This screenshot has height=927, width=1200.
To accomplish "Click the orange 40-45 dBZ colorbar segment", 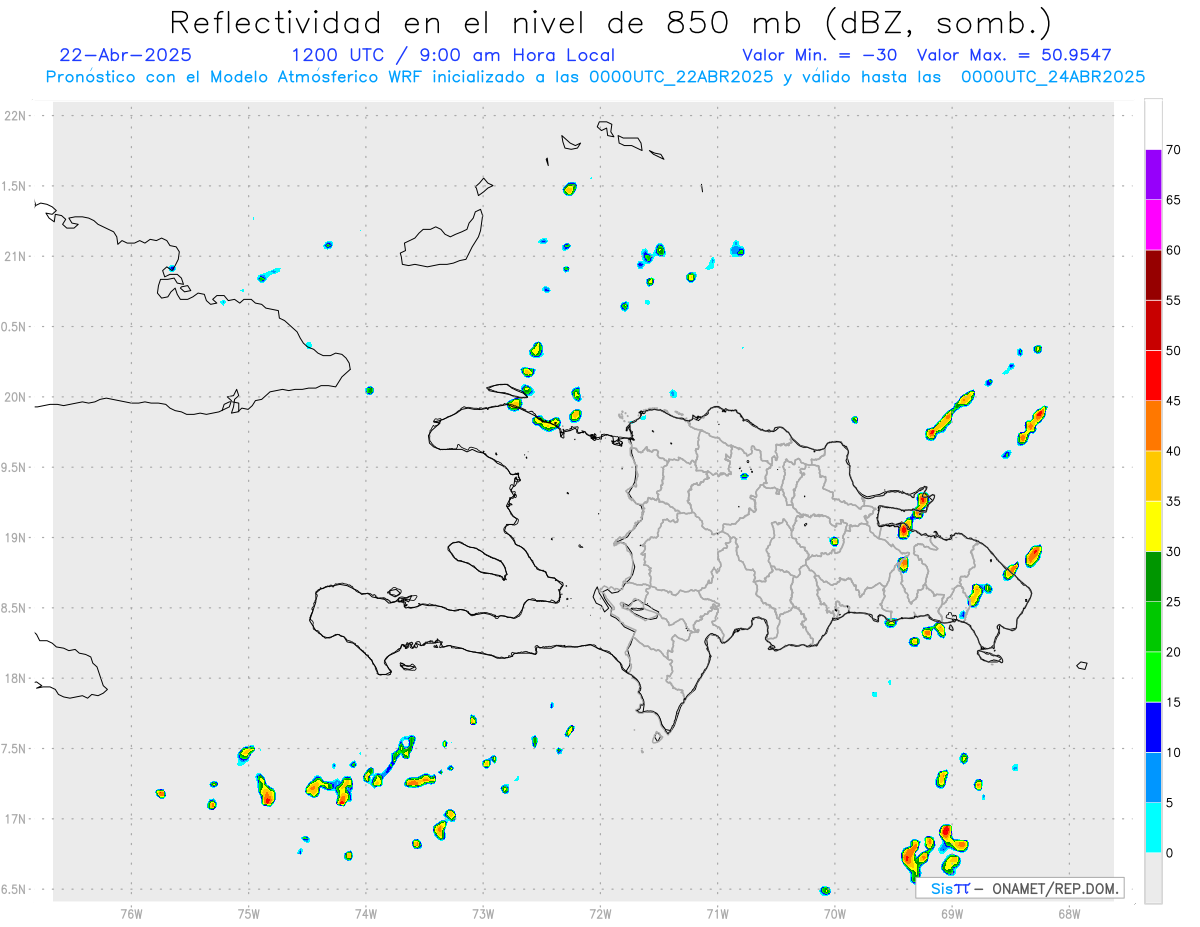I will [1153, 426].
